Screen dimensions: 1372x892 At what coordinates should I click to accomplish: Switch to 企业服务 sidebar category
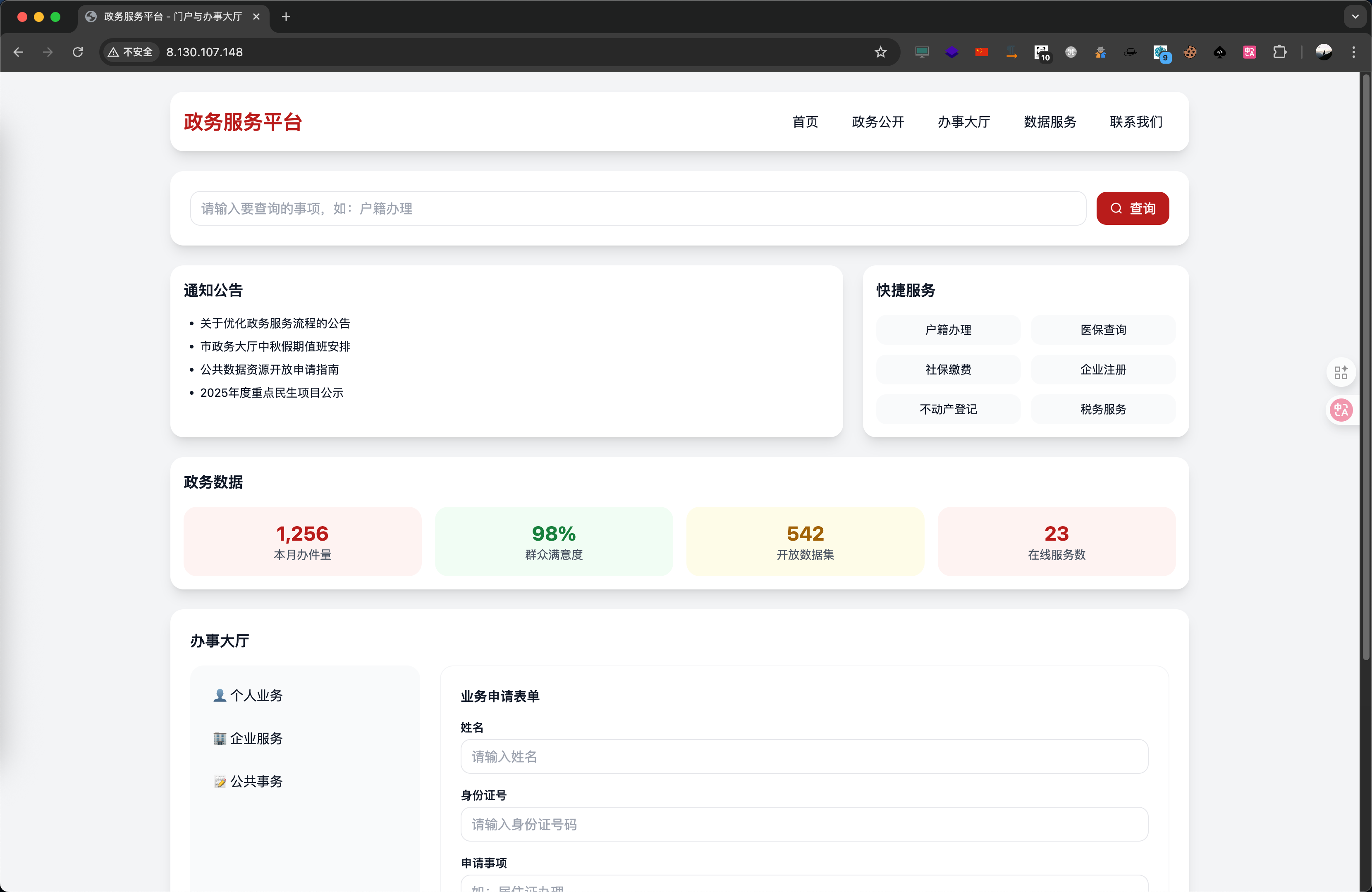click(x=249, y=738)
